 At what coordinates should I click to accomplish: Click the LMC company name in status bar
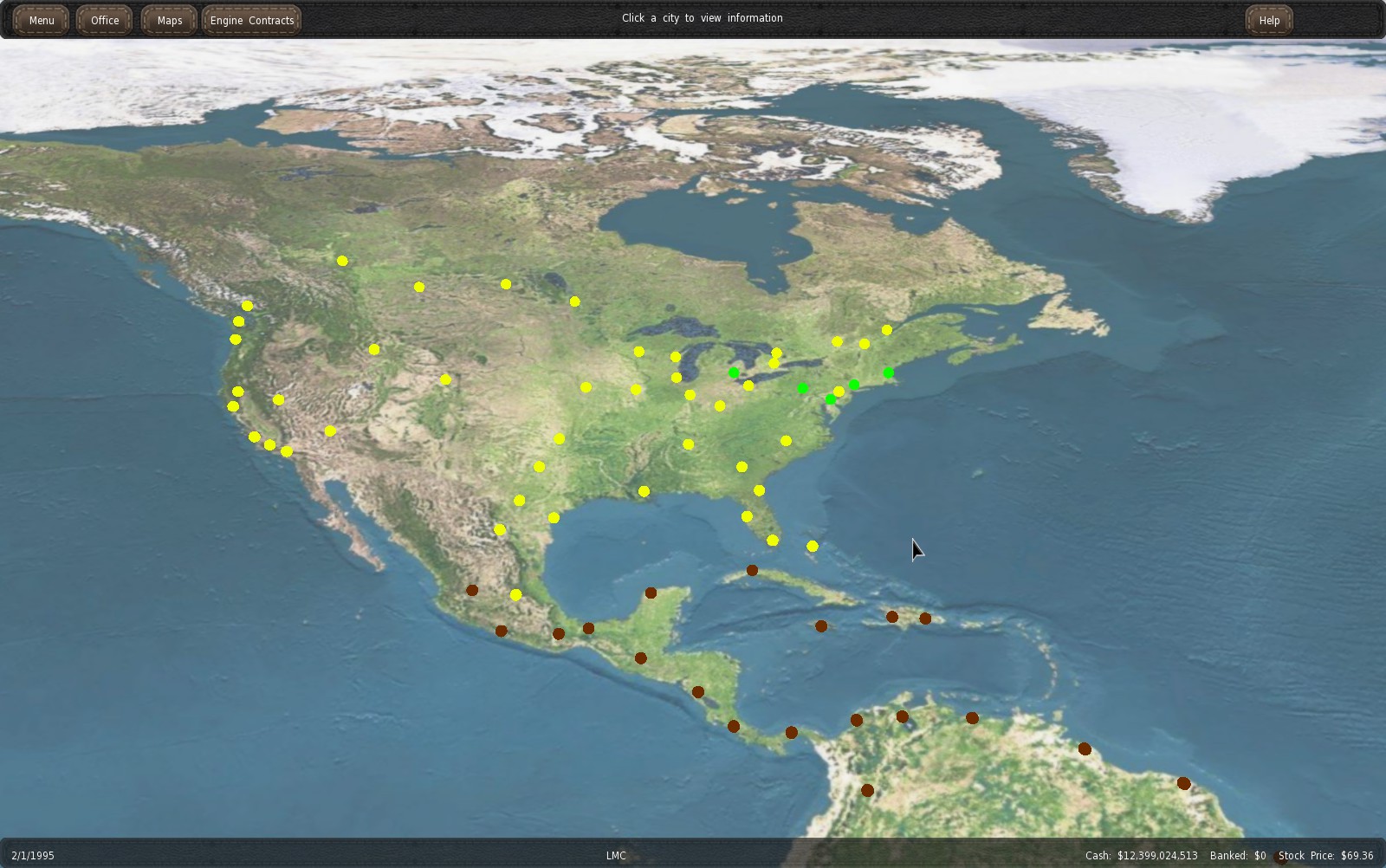point(616,856)
